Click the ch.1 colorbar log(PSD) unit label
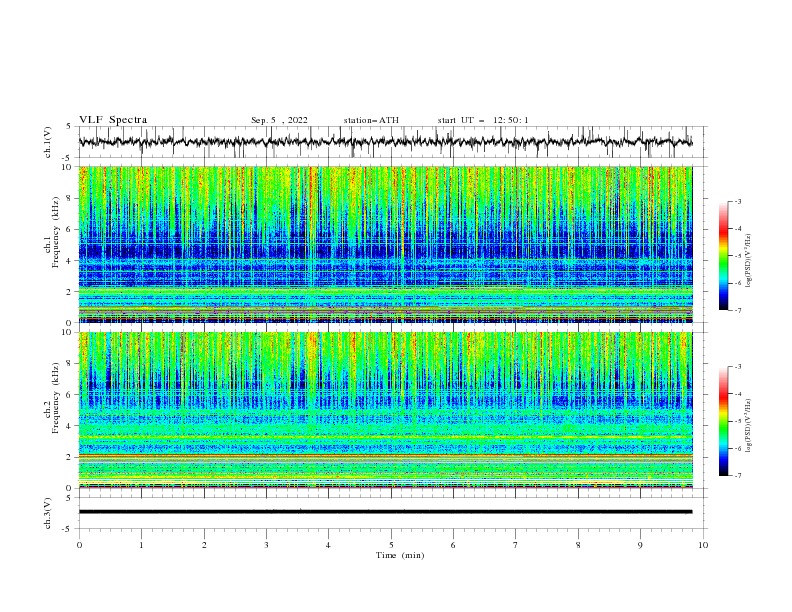The height and width of the screenshot is (612, 792). (x=750, y=261)
